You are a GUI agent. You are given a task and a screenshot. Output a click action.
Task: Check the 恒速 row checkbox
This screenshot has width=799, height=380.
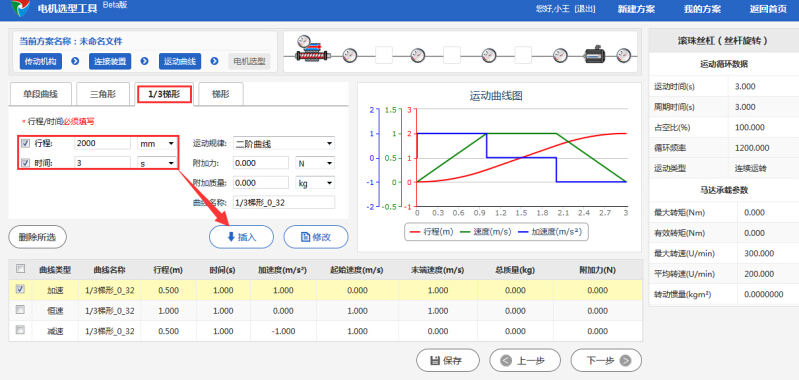[x=20, y=310]
